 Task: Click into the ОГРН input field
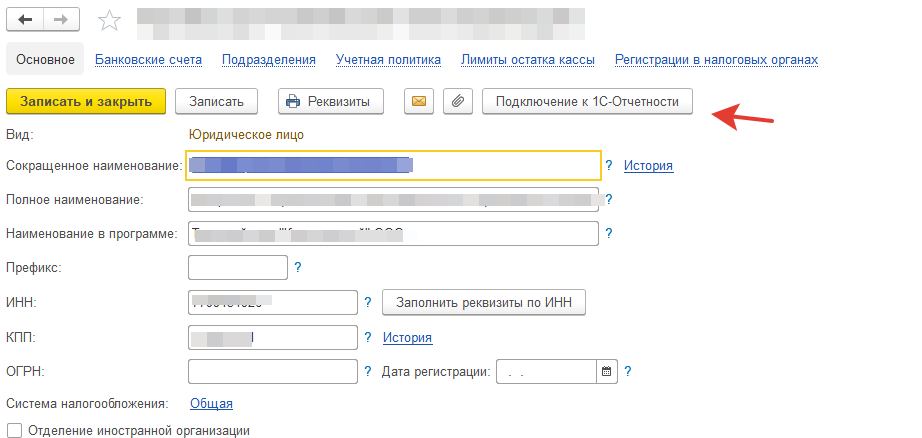click(272, 371)
